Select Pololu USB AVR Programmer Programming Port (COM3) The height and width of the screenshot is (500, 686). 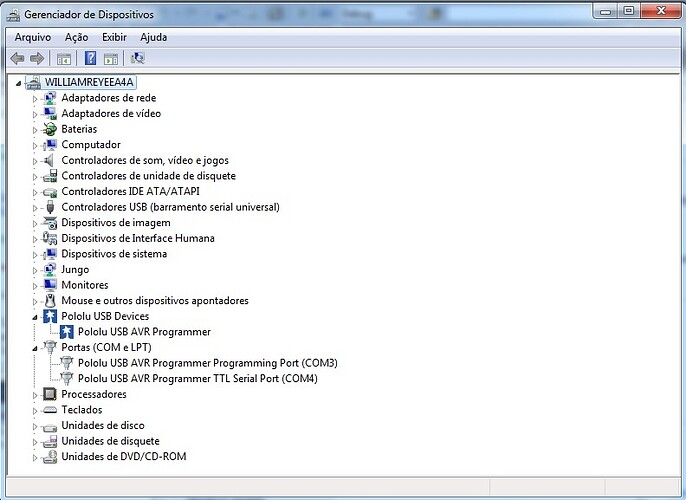click(207, 363)
